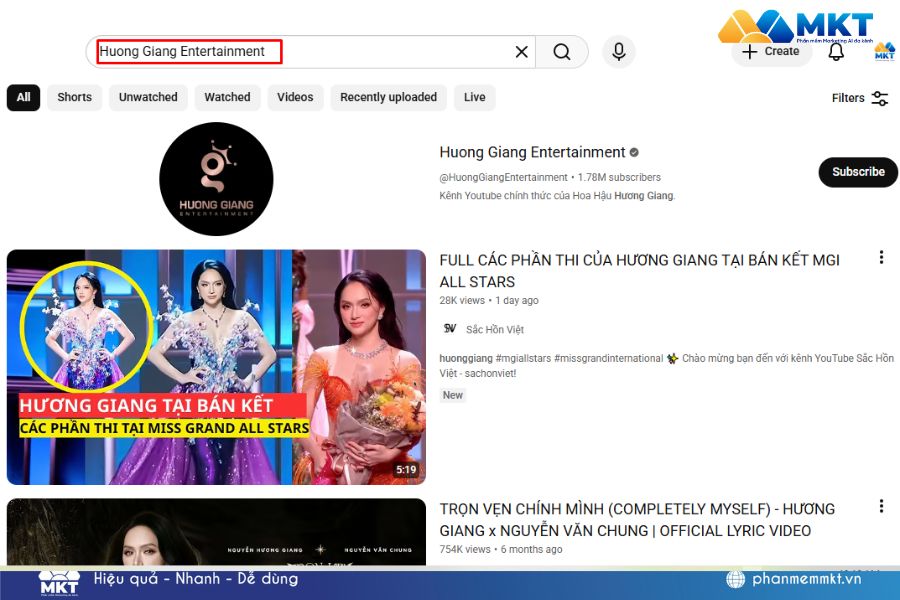Start voice search with microphone icon
The width and height of the screenshot is (900, 600).
(x=619, y=52)
